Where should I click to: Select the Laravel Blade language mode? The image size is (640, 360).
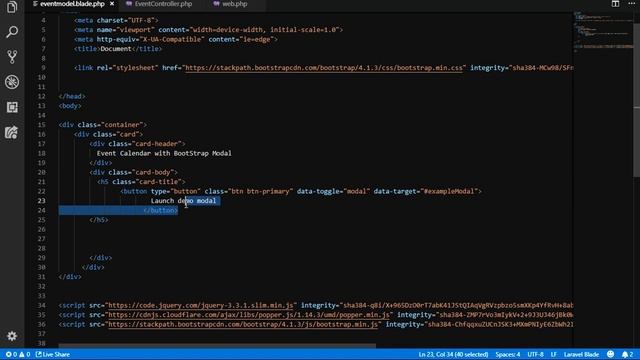(581, 354)
